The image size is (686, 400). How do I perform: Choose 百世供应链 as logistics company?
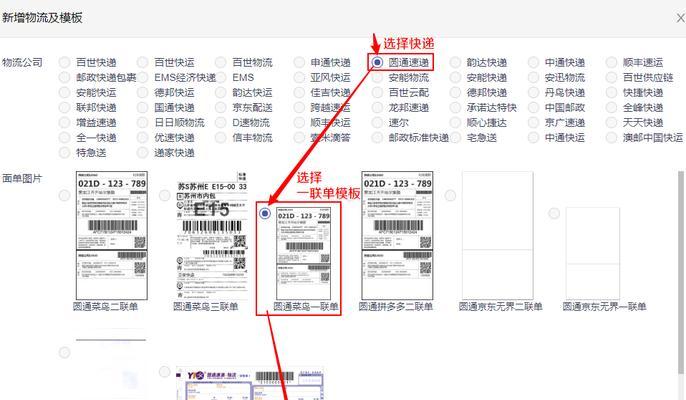point(611,77)
